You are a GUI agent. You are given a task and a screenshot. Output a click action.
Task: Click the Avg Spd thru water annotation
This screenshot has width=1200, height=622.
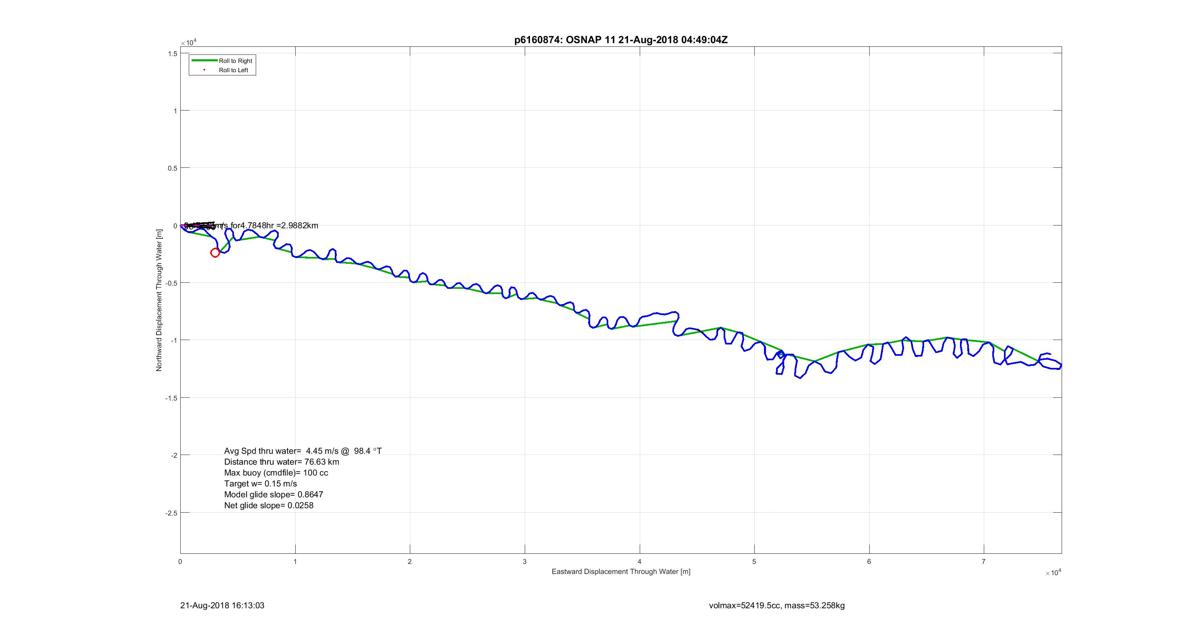pyautogui.click(x=303, y=451)
